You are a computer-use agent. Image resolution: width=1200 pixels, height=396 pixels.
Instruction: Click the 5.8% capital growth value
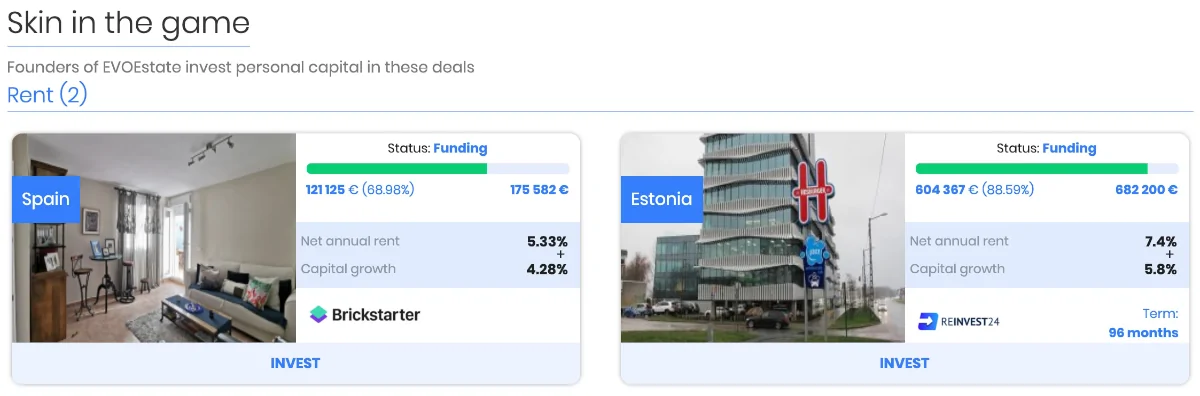point(1161,269)
